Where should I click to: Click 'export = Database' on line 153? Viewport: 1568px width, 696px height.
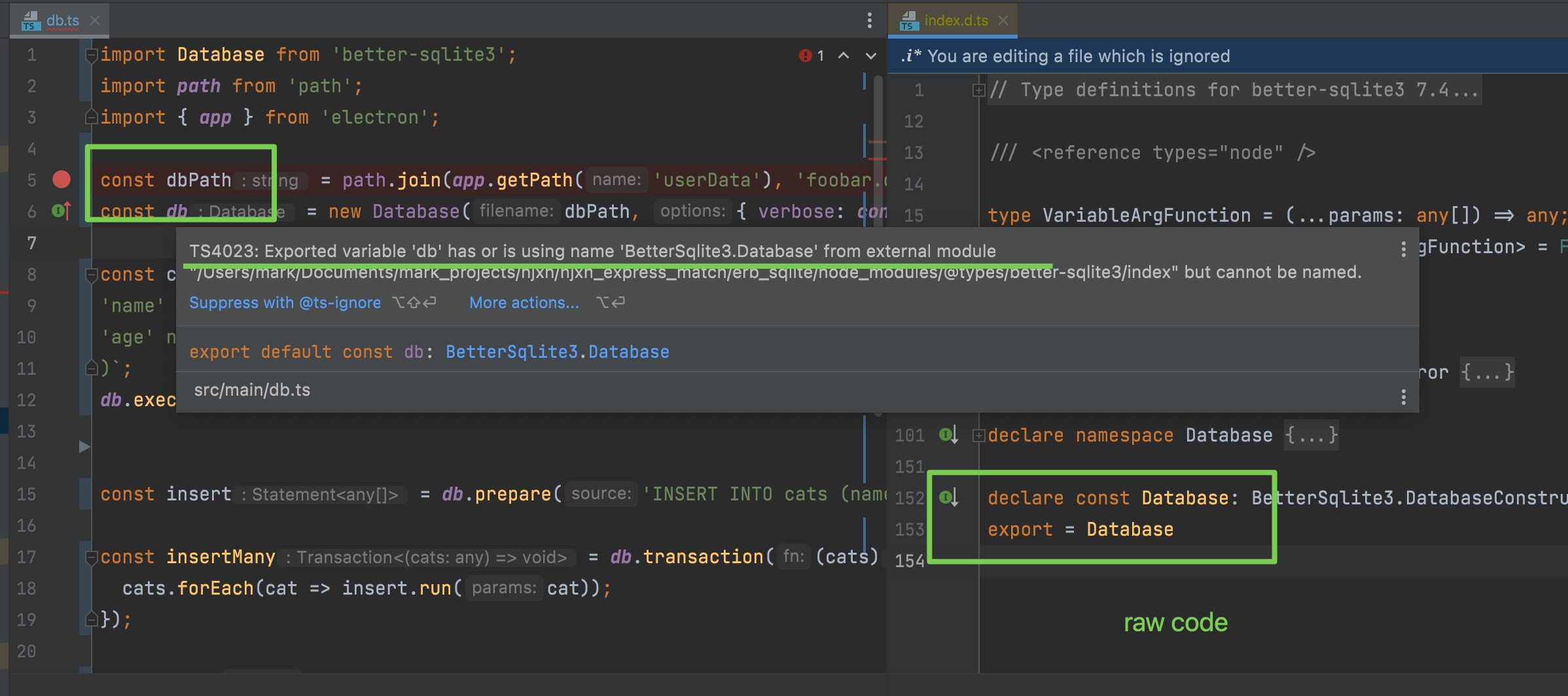point(1080,529)
